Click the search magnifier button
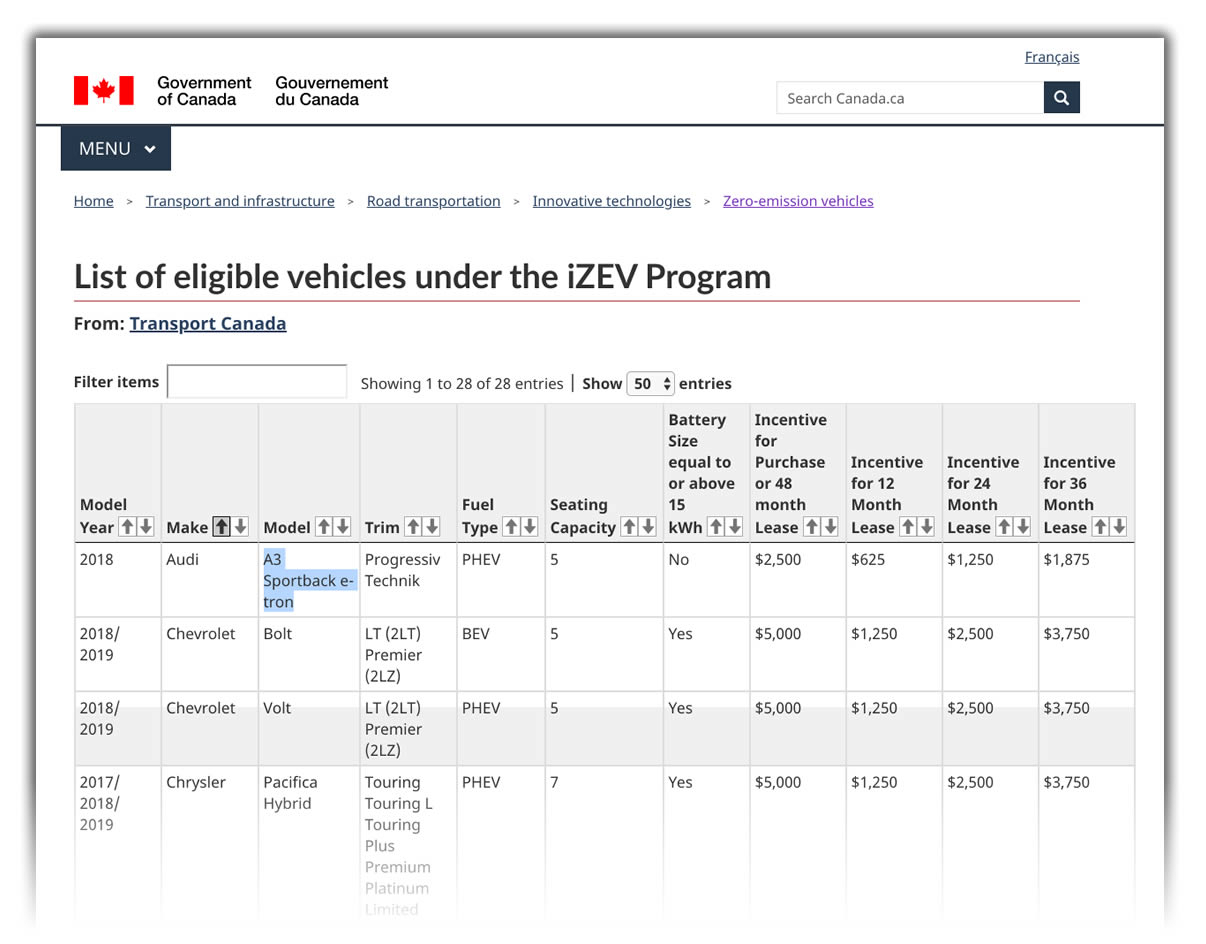This screenshot has width=1206, height=944. [x=1062, y=98]
